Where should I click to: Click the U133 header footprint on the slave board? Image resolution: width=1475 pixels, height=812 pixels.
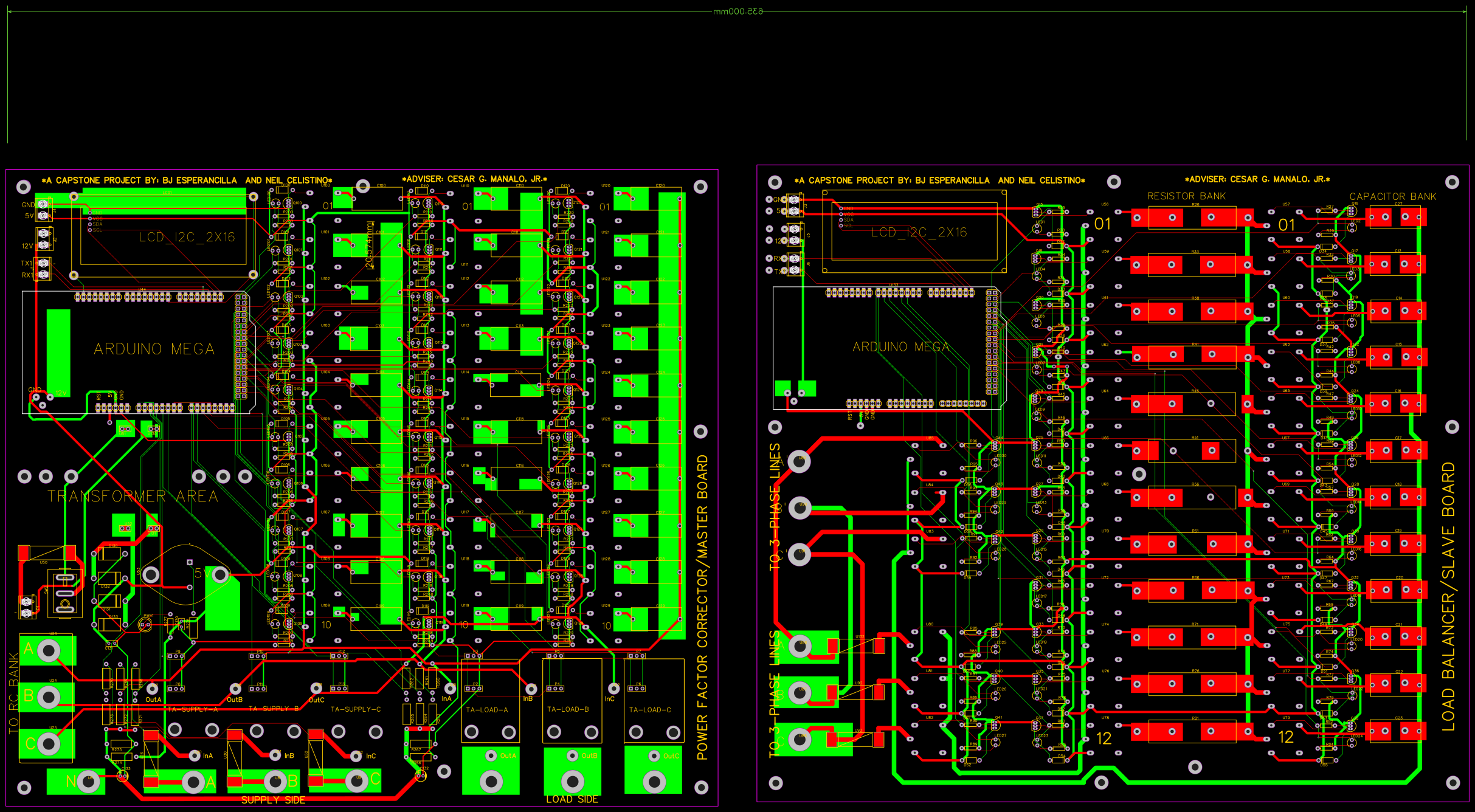pos(894,292)
